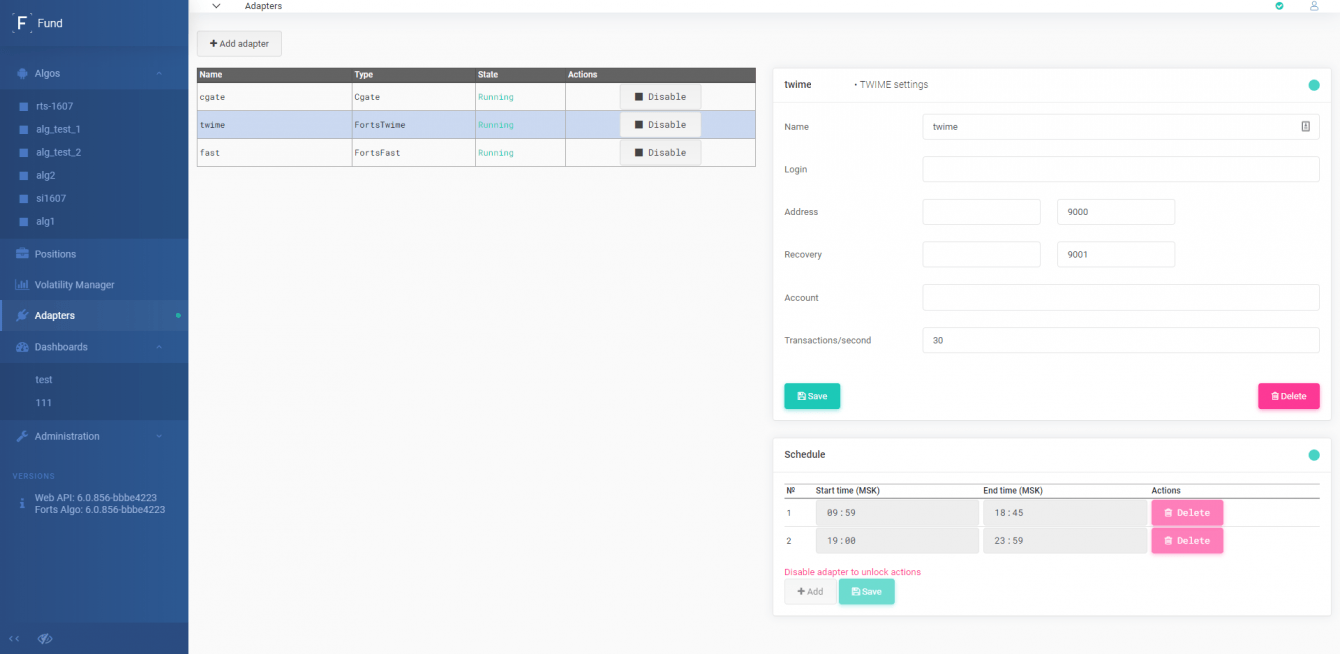Open the rts-1607 algo
Image resolution: width=1340 pixels, height=654 pixels.
point(54,106)
